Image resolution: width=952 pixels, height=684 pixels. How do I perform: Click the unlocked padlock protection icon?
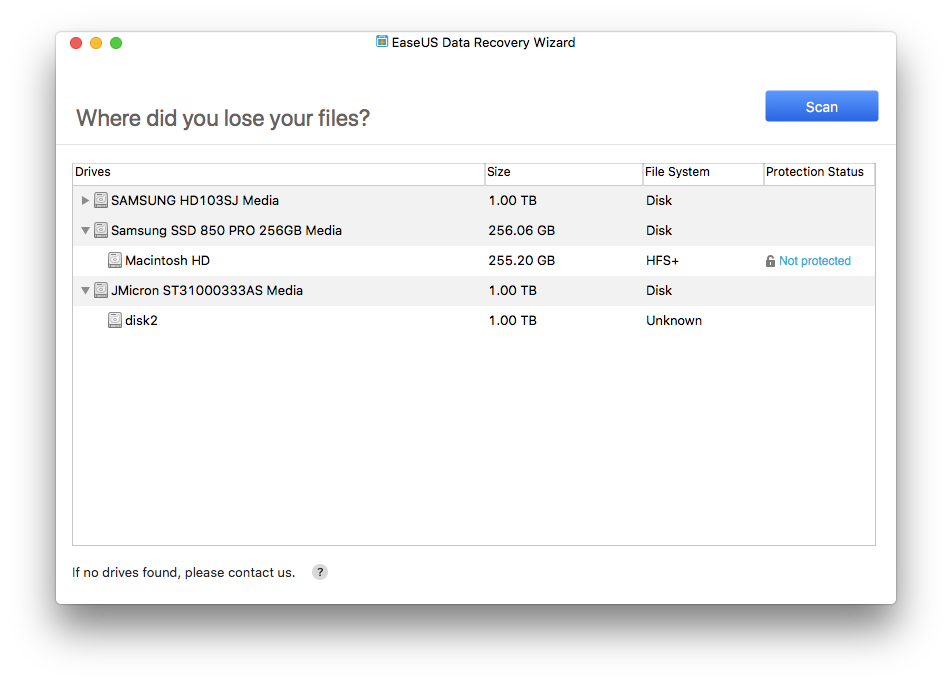pyautogui.click(x=770, y=261)
